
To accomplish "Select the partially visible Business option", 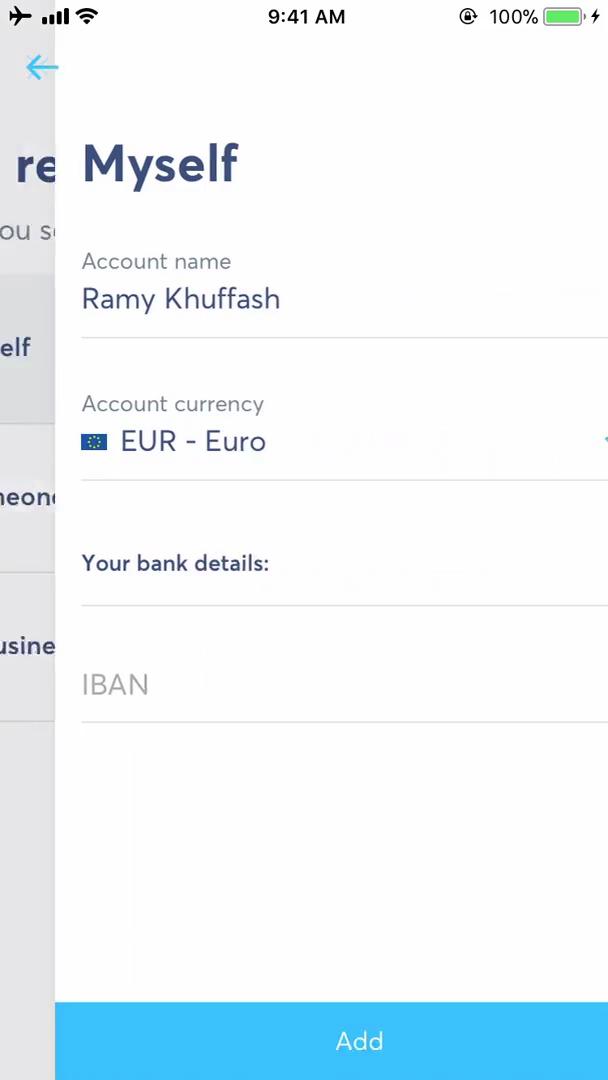I will [25, 646].
